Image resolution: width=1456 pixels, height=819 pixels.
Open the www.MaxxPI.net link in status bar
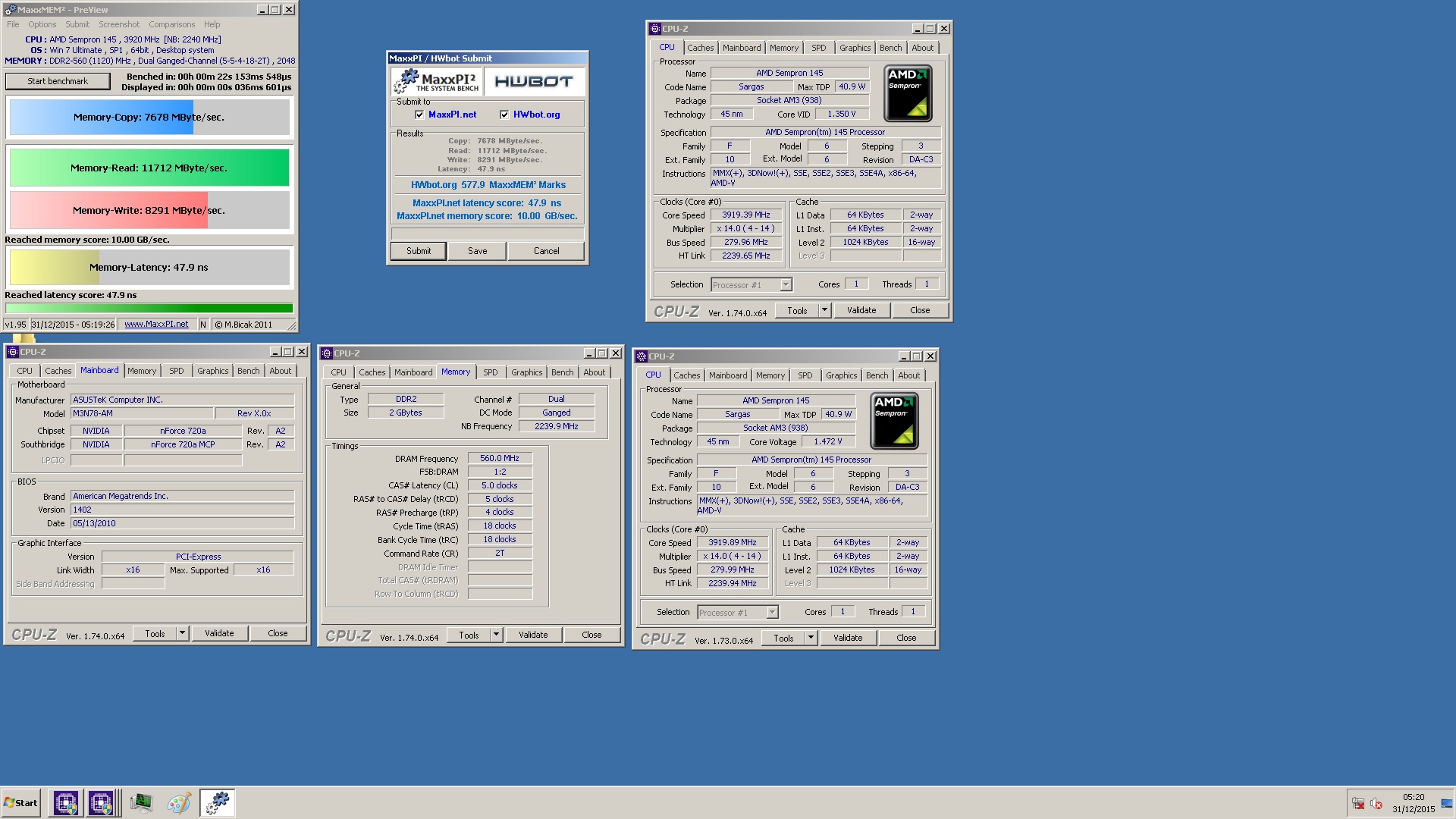[156, 325]
